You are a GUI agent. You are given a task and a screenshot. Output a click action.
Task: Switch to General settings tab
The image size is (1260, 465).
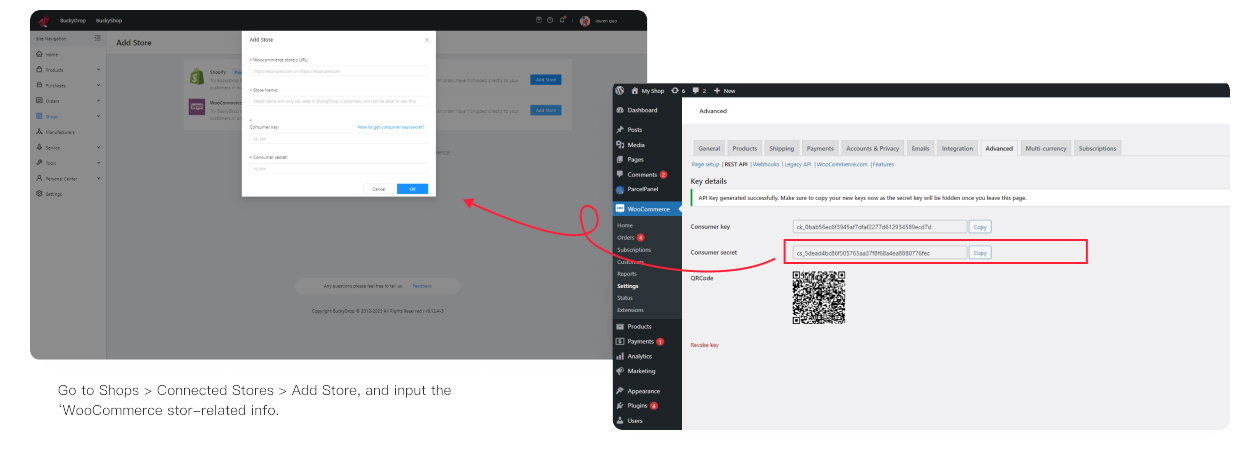coord(709,148)
